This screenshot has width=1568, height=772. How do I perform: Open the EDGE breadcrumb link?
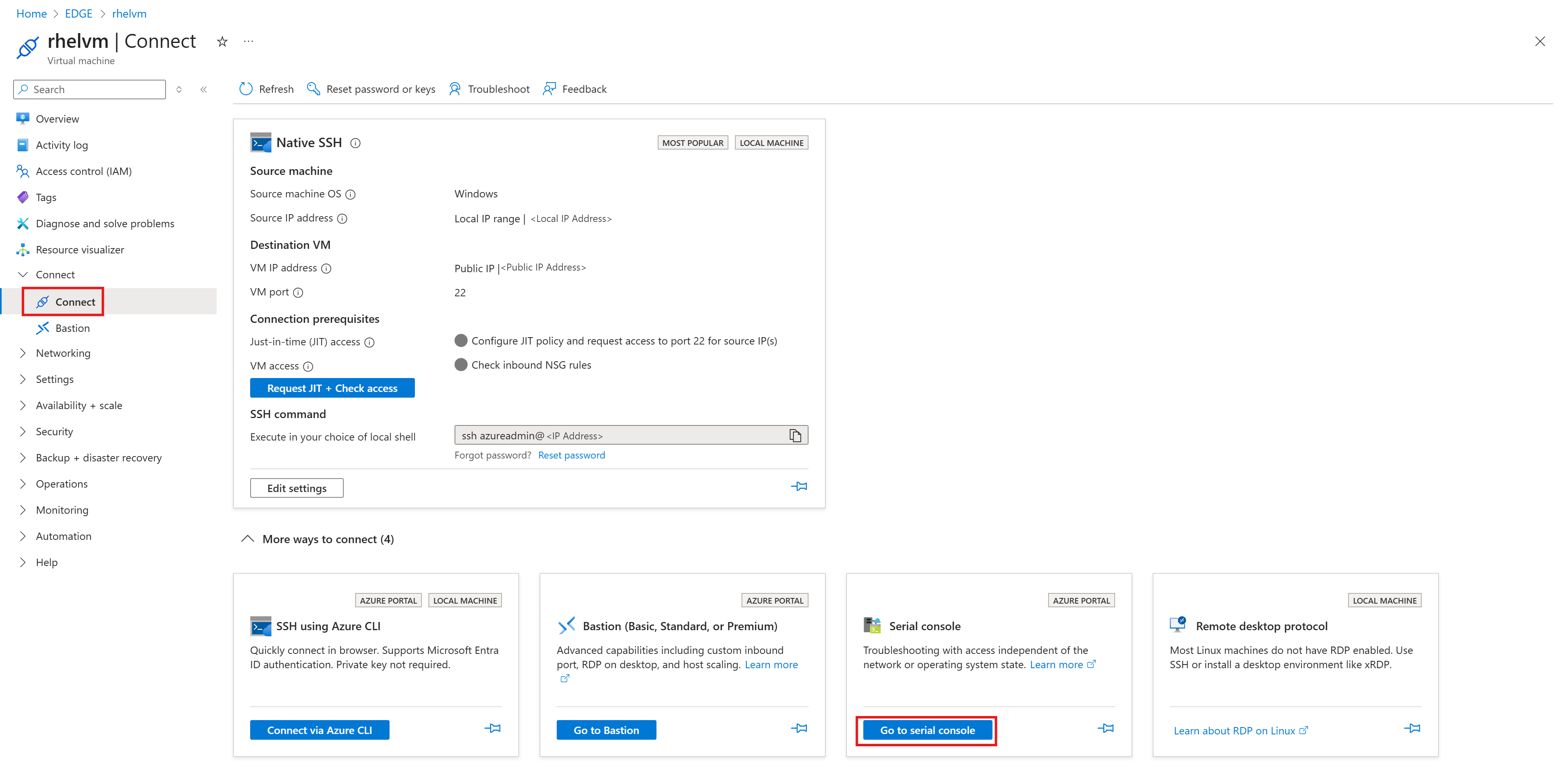pos(78,13)
